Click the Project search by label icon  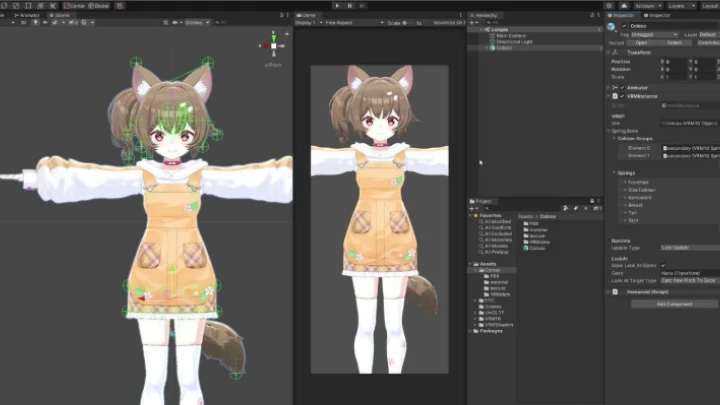click(576, 208)
